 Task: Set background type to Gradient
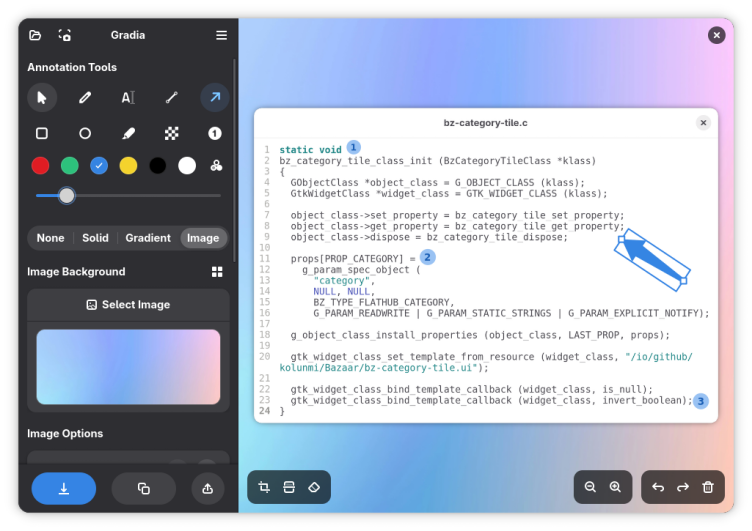(148, 238)
